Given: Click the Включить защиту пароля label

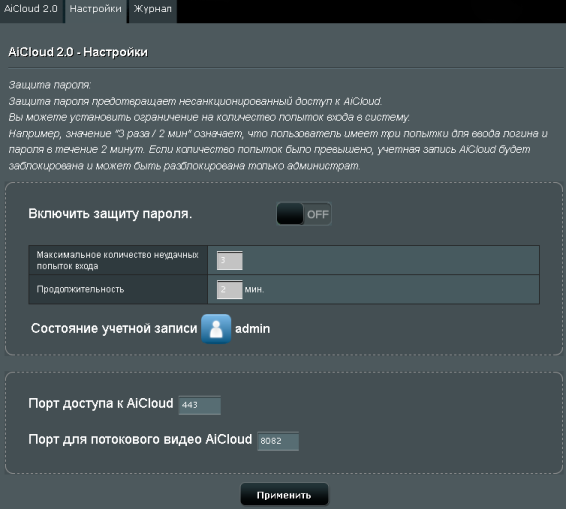Looking at the screenshot, I should [x=110, y=214].
